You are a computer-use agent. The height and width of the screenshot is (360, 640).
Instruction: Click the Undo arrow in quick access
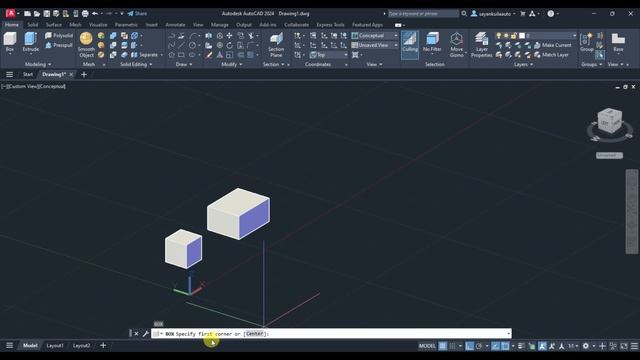point(95,13)
